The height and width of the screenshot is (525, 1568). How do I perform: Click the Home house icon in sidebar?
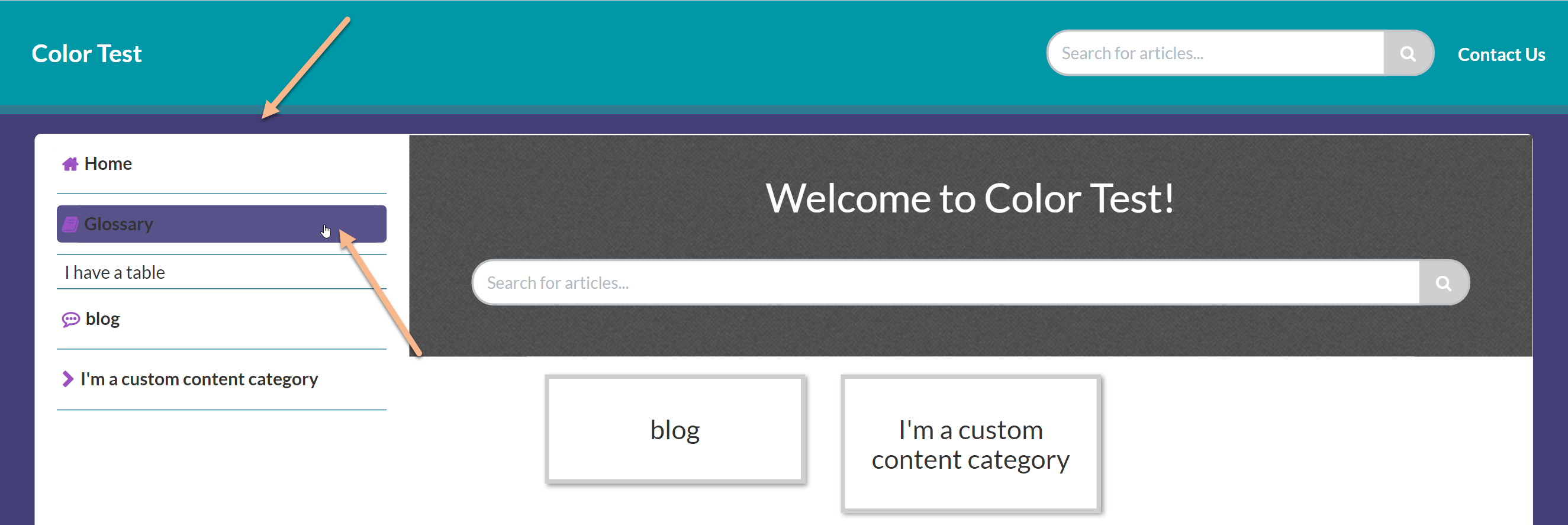tap(70, 165)
